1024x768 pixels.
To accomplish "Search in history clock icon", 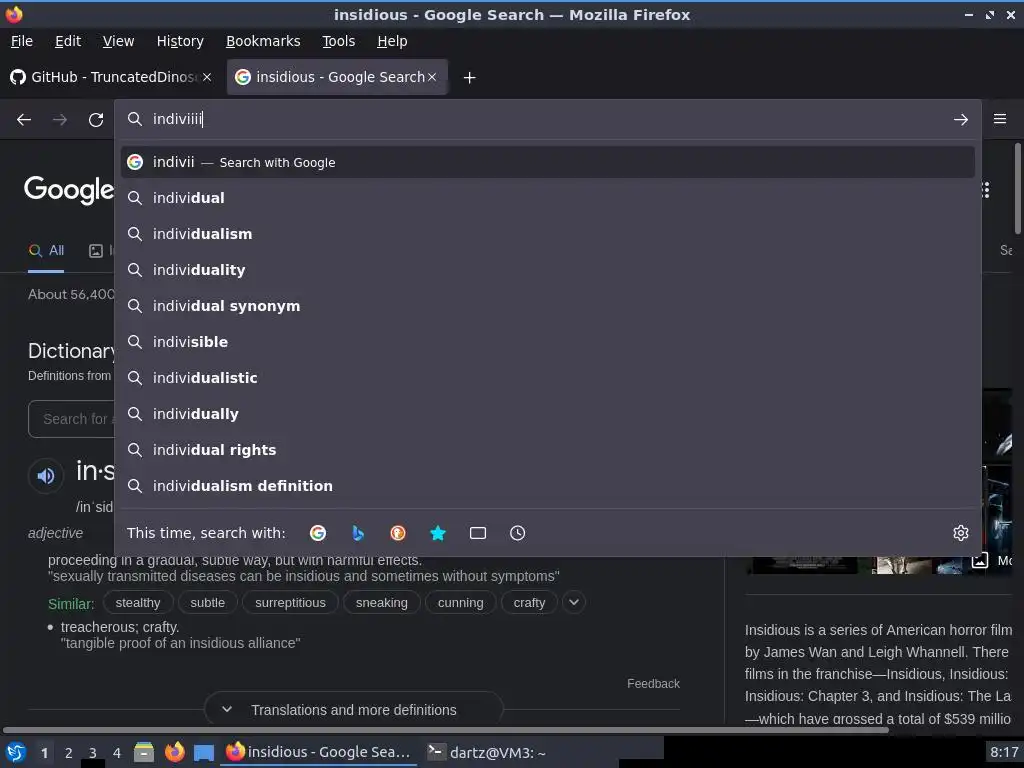I will [x=517, y=533].
